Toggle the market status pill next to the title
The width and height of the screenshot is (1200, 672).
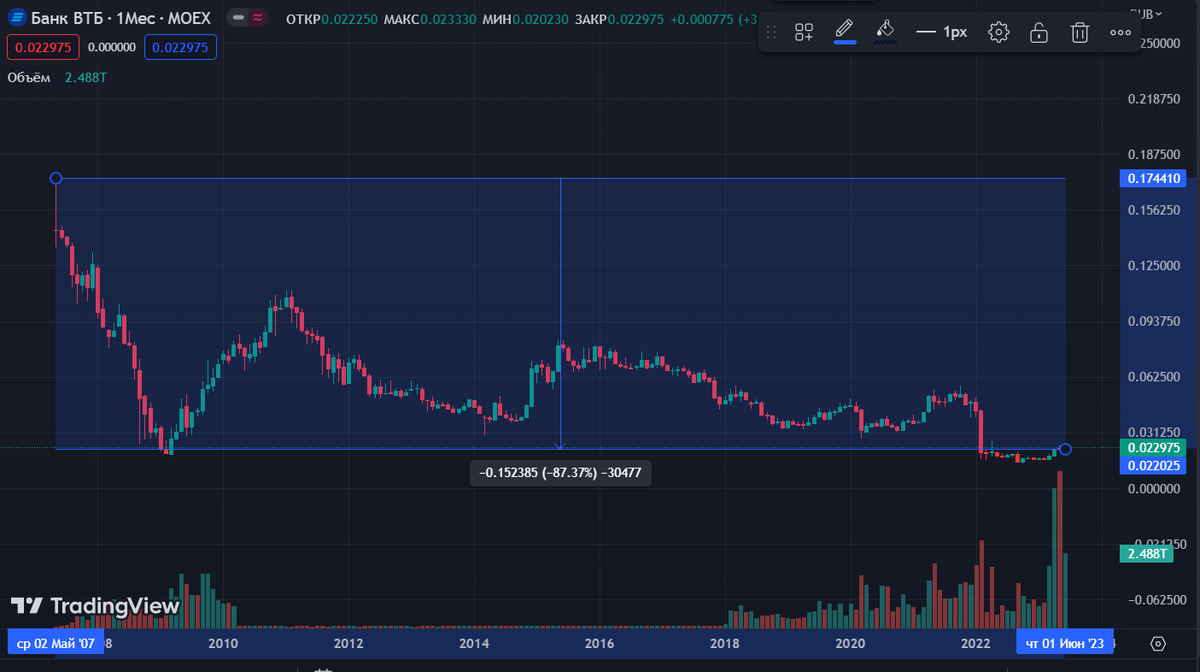pos(249,18)
